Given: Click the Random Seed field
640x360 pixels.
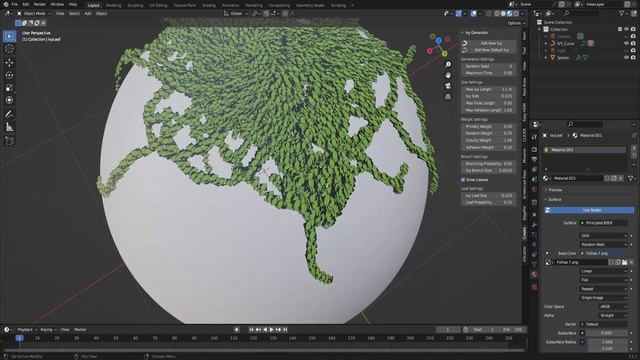Looking at the screenshot, I should click(489, 66).
